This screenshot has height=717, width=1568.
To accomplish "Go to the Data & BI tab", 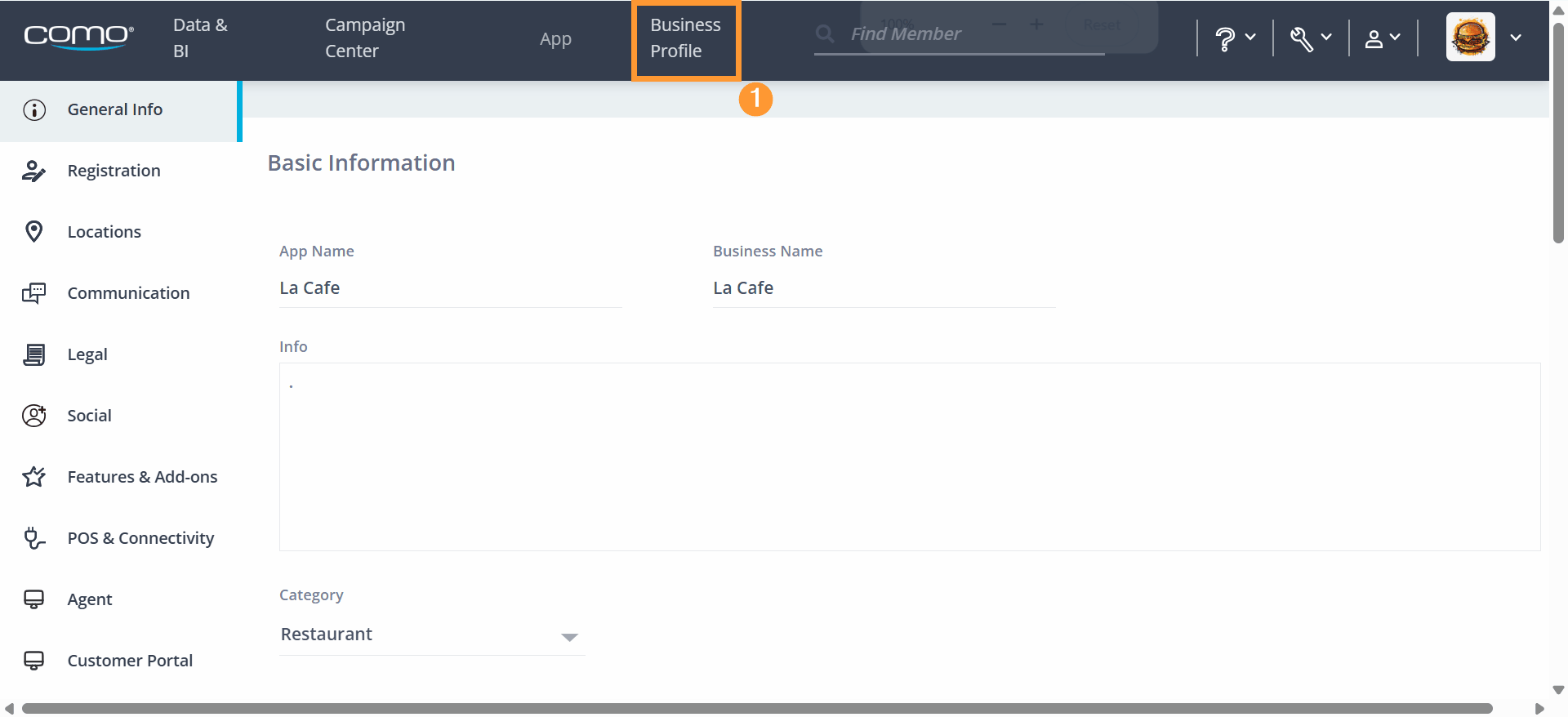I will point(201,38).
